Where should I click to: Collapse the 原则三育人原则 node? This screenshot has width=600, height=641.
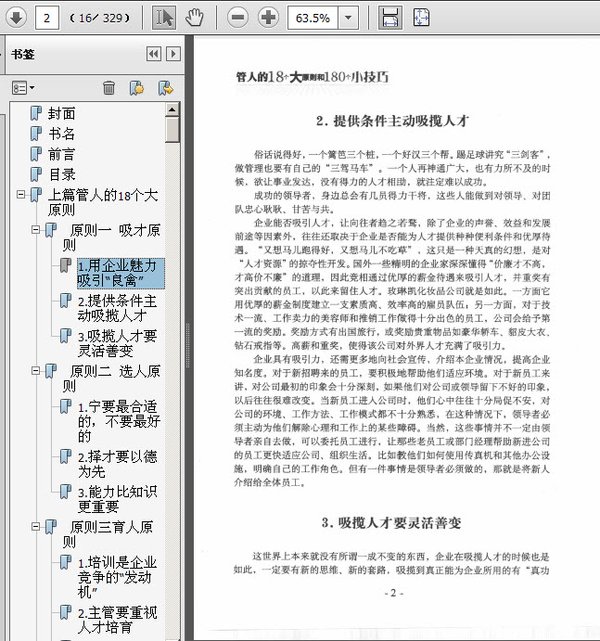coord(36,527)
